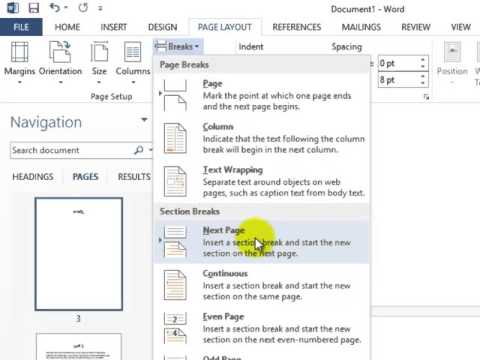Click the Redo icon in quick access toolbar
Viewport: 480px width, 360px height.
pos(83,8)
